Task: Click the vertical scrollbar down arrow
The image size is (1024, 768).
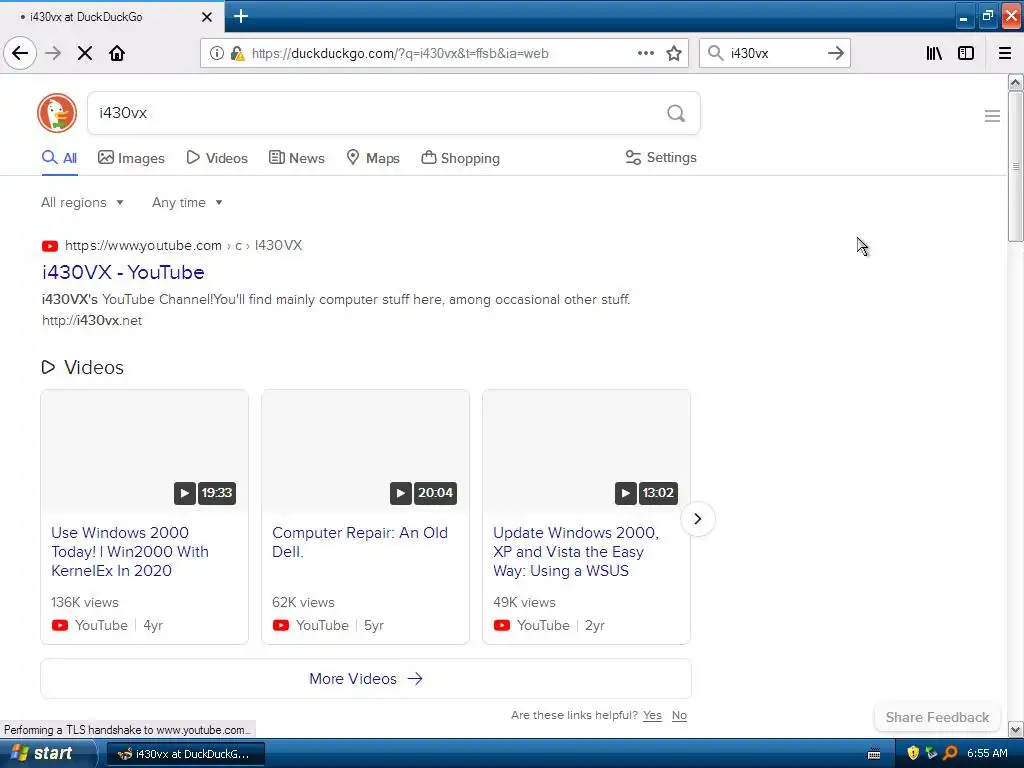Action: click(x=1015, y=729)
